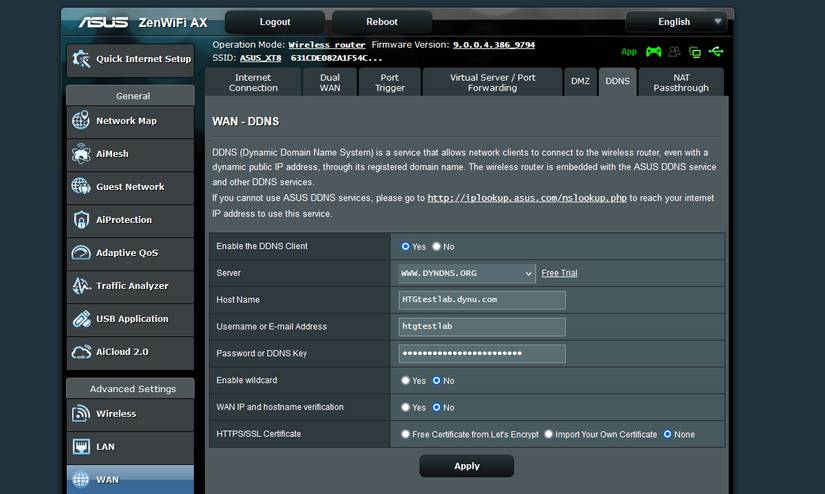Click the Traffic Analyzer pulse icon
The image size is (825, 494).
pyautogui.click(x=81, y=286)
